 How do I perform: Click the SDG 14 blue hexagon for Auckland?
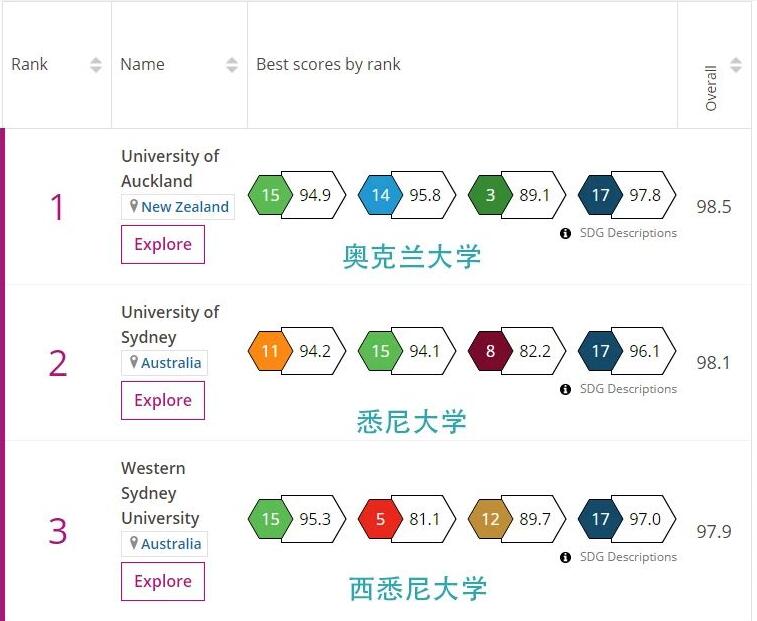(x=380, y=195)
